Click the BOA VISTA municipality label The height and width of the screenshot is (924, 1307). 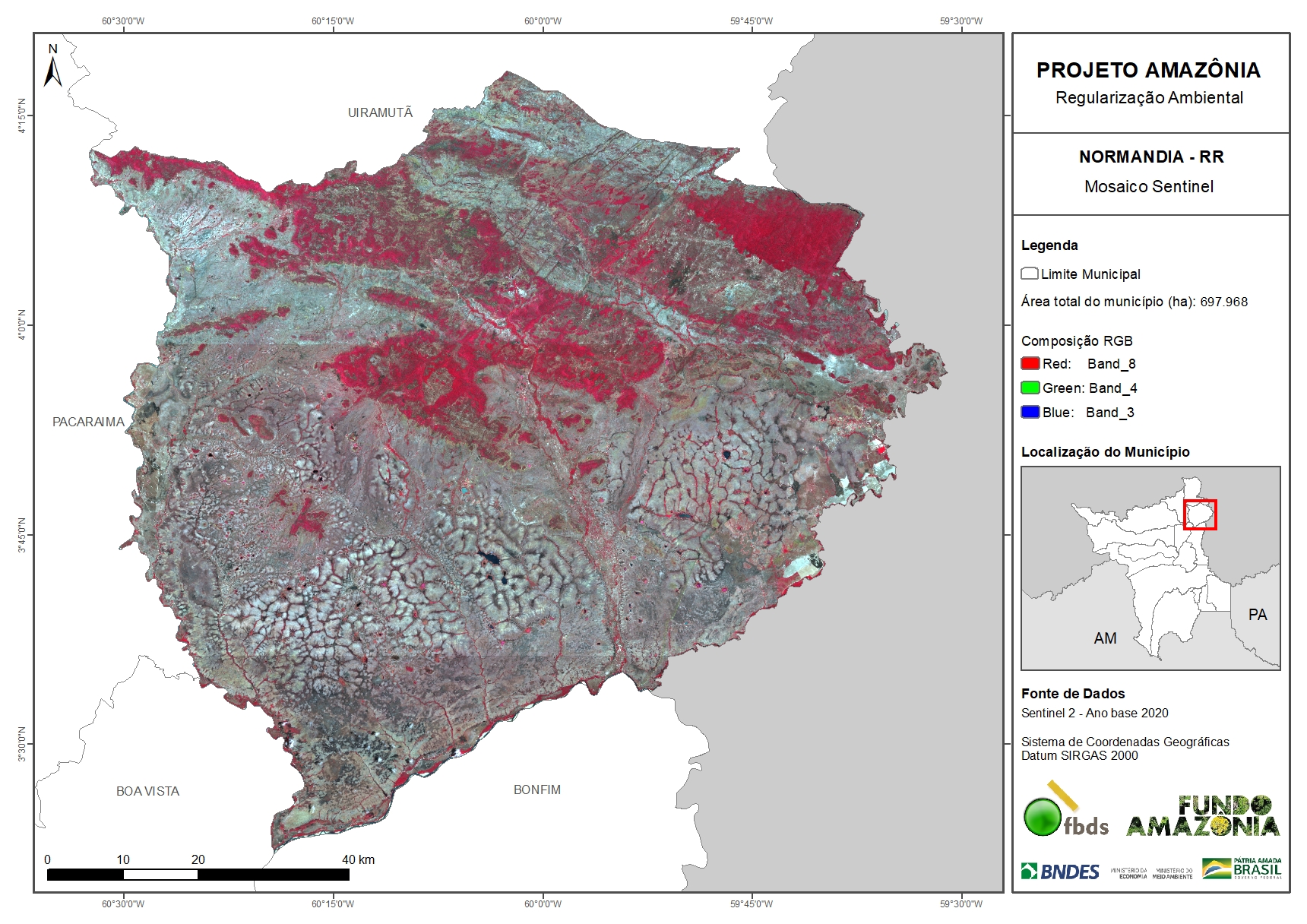click(x=147, y=791)
